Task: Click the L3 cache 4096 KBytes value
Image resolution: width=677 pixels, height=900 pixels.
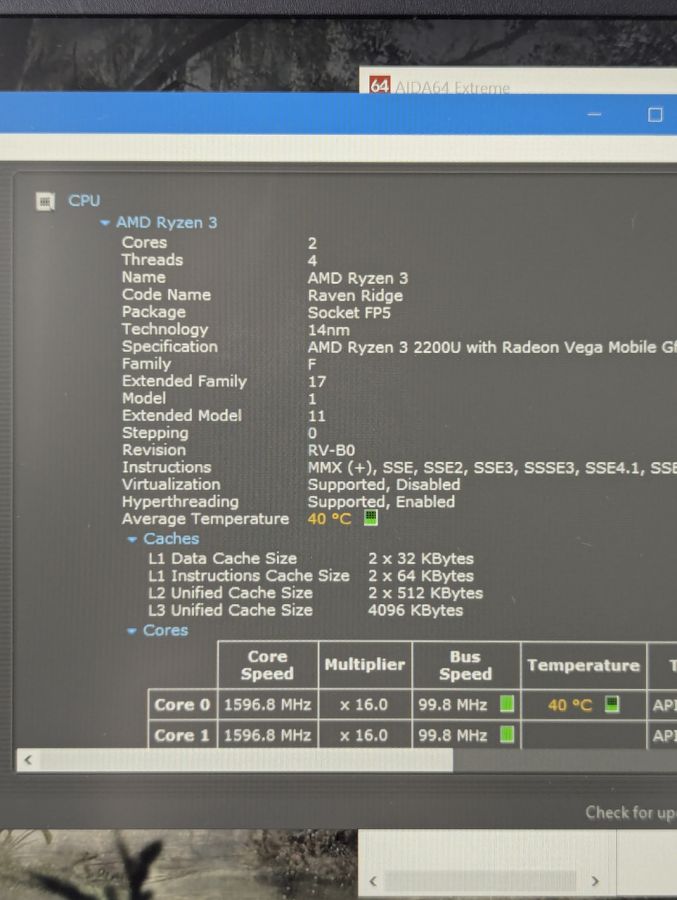Action: pos(416,610)
